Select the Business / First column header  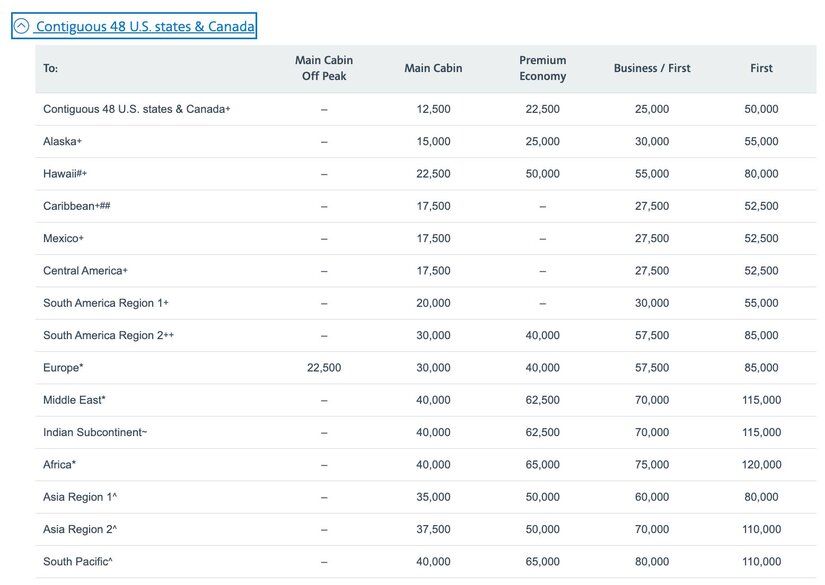pos(652,68)
